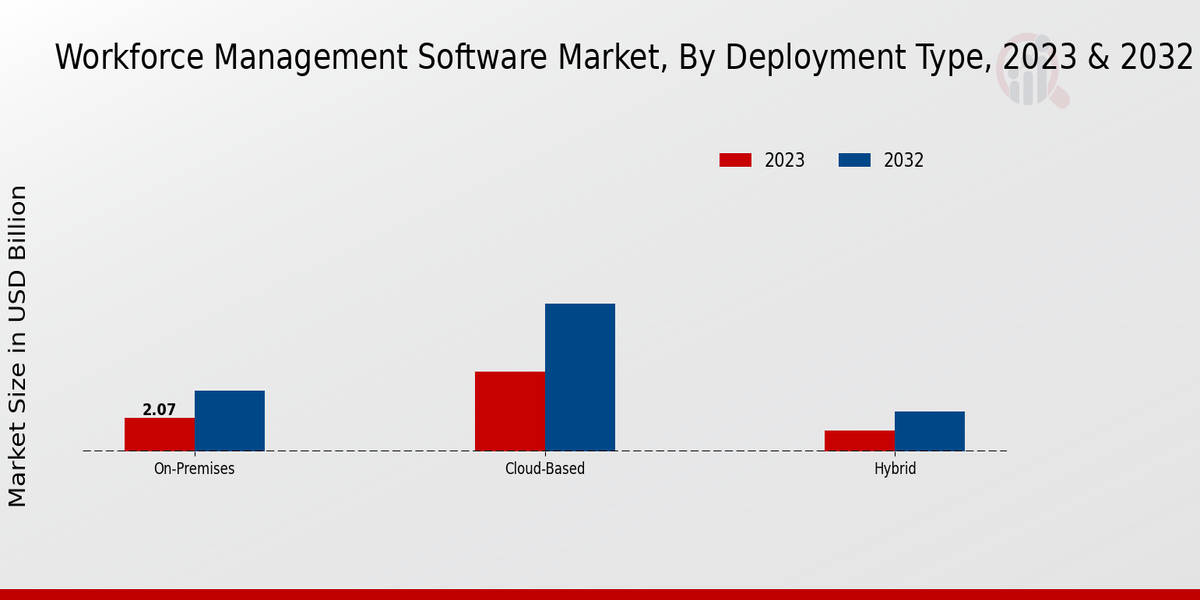The width and height of the screenshot is (1200, 600).
Task: Click the red 2023 legend color swatch
Action: tap(735, 160)
